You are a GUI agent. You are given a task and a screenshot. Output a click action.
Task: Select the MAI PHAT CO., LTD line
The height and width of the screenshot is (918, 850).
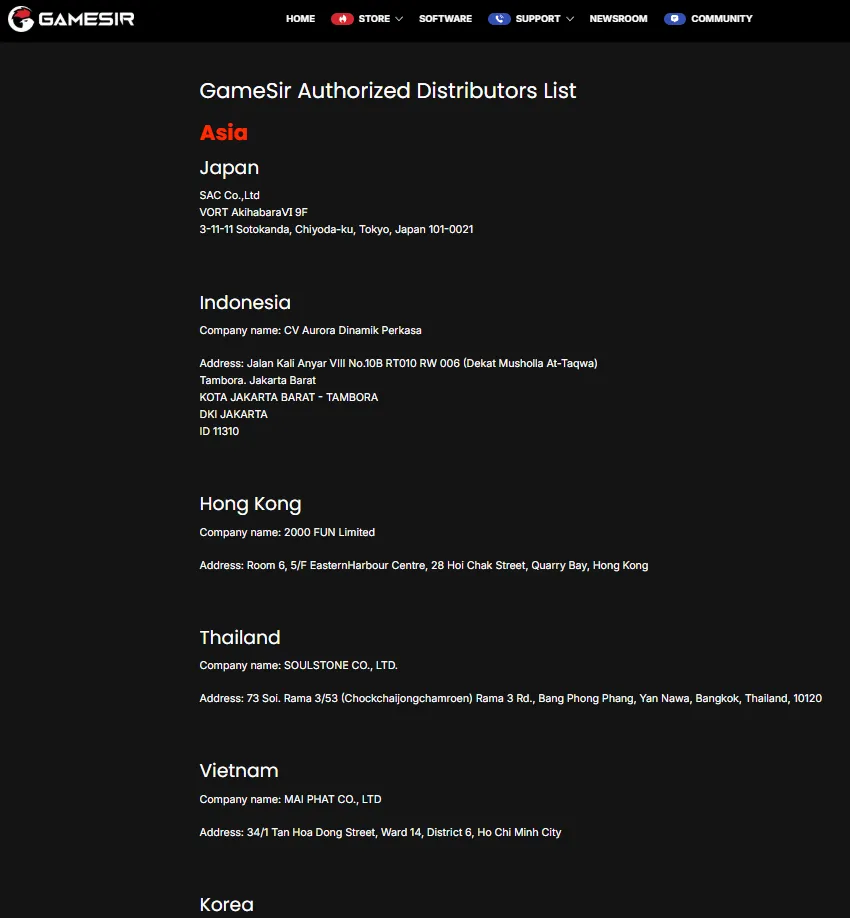(290, 799)
